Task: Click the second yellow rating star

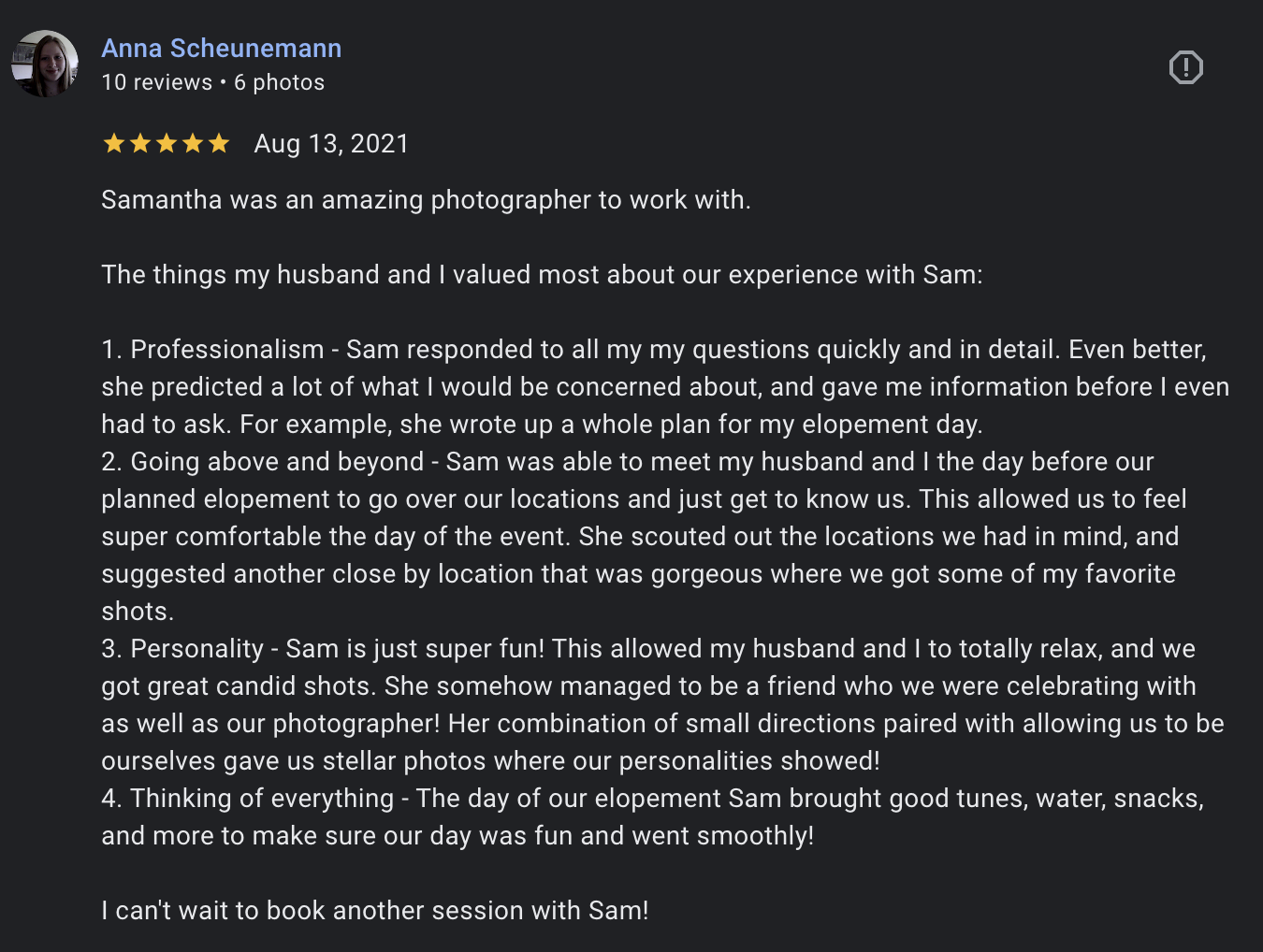Action: 140,143
